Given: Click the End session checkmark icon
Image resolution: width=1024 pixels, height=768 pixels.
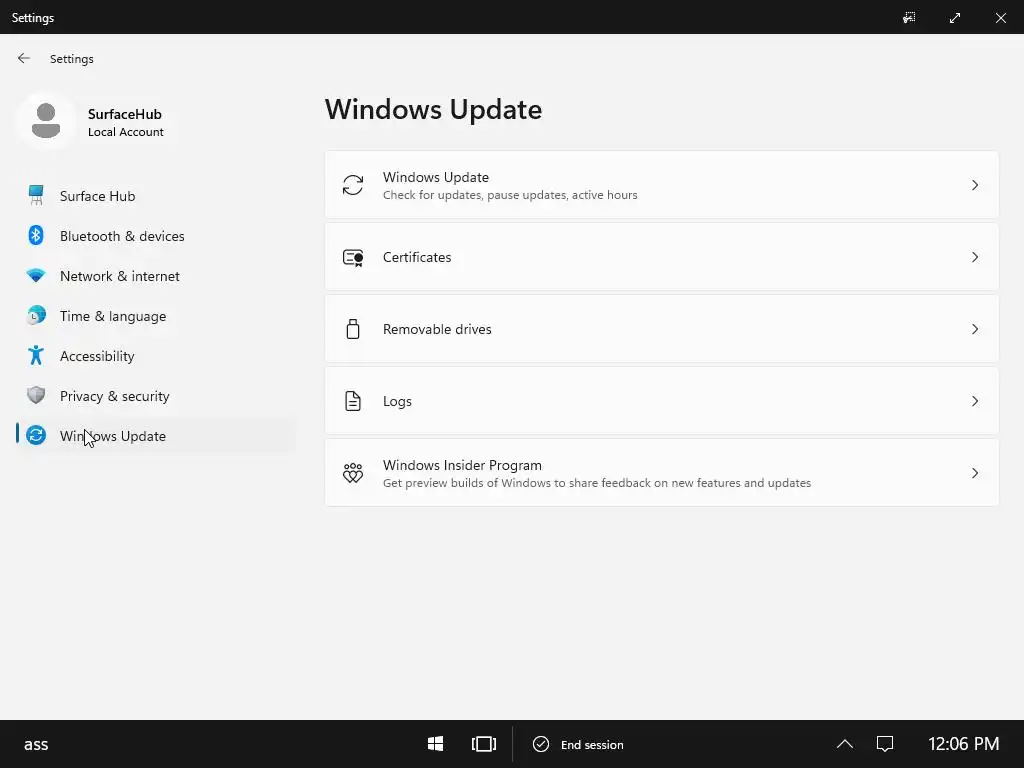Looking at the screenshot, I should [x=541, y=744].
